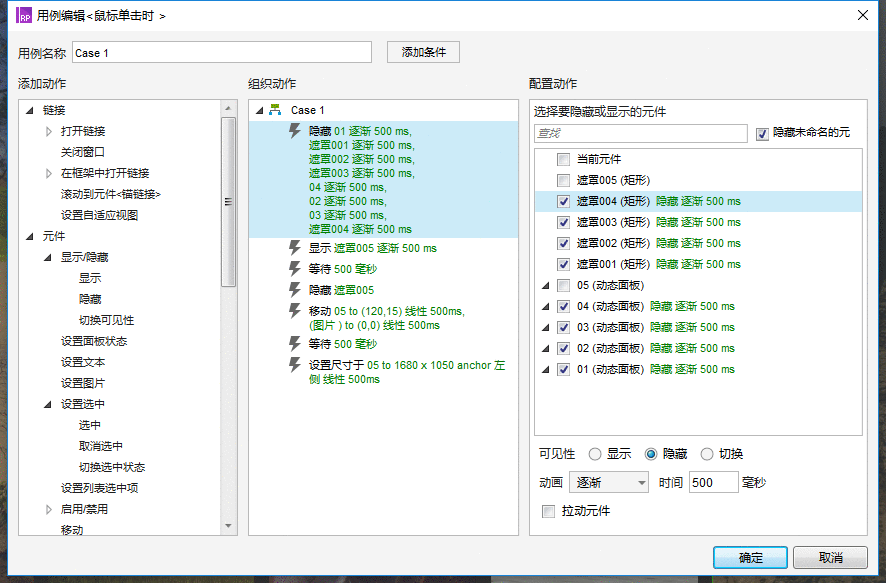Expand the 05 (动态面板) tree node
The image size is (886, 583).
(545, 285)
